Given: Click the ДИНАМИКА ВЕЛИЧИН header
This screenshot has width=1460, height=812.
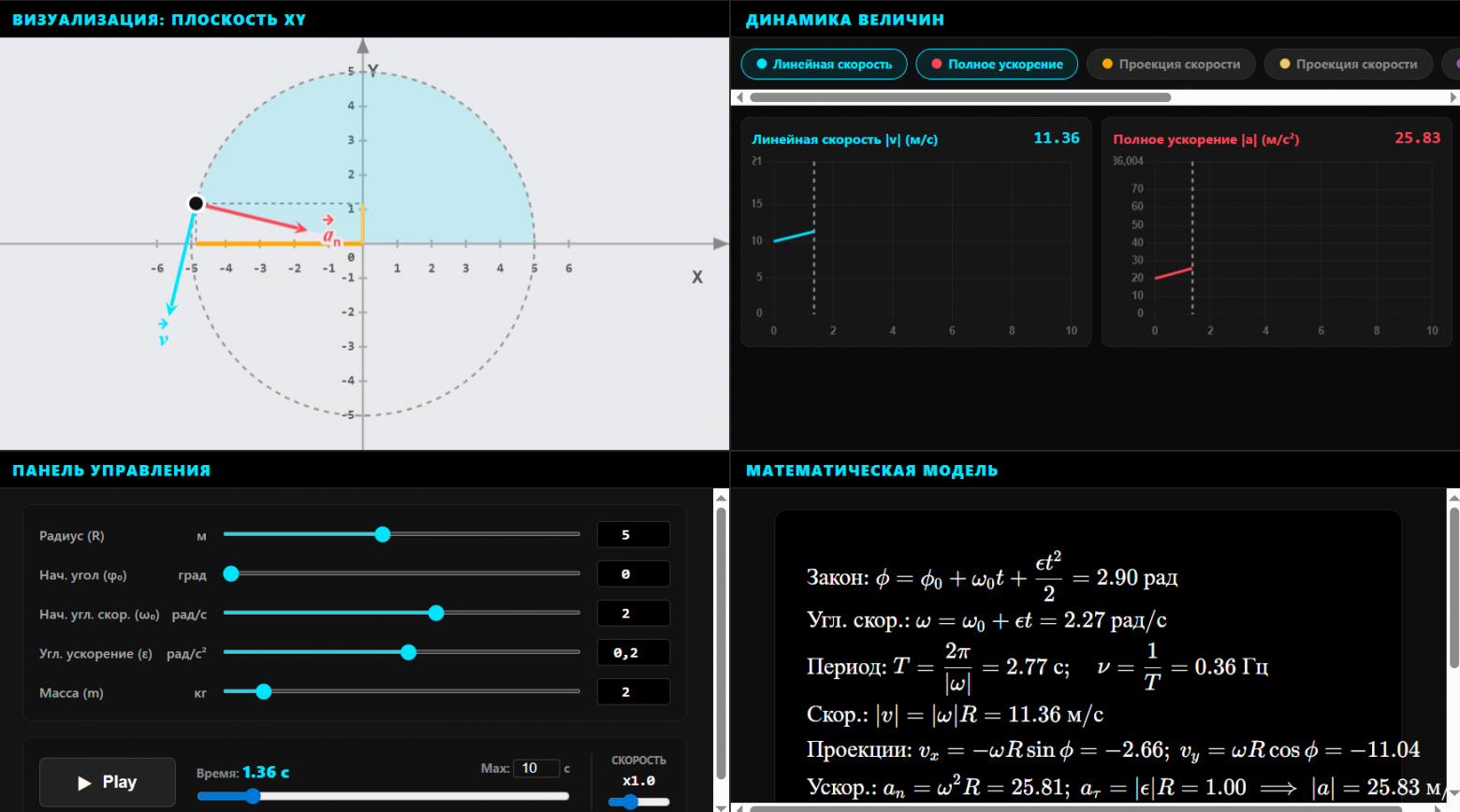Looking at the screenshot, I should 845,20.
